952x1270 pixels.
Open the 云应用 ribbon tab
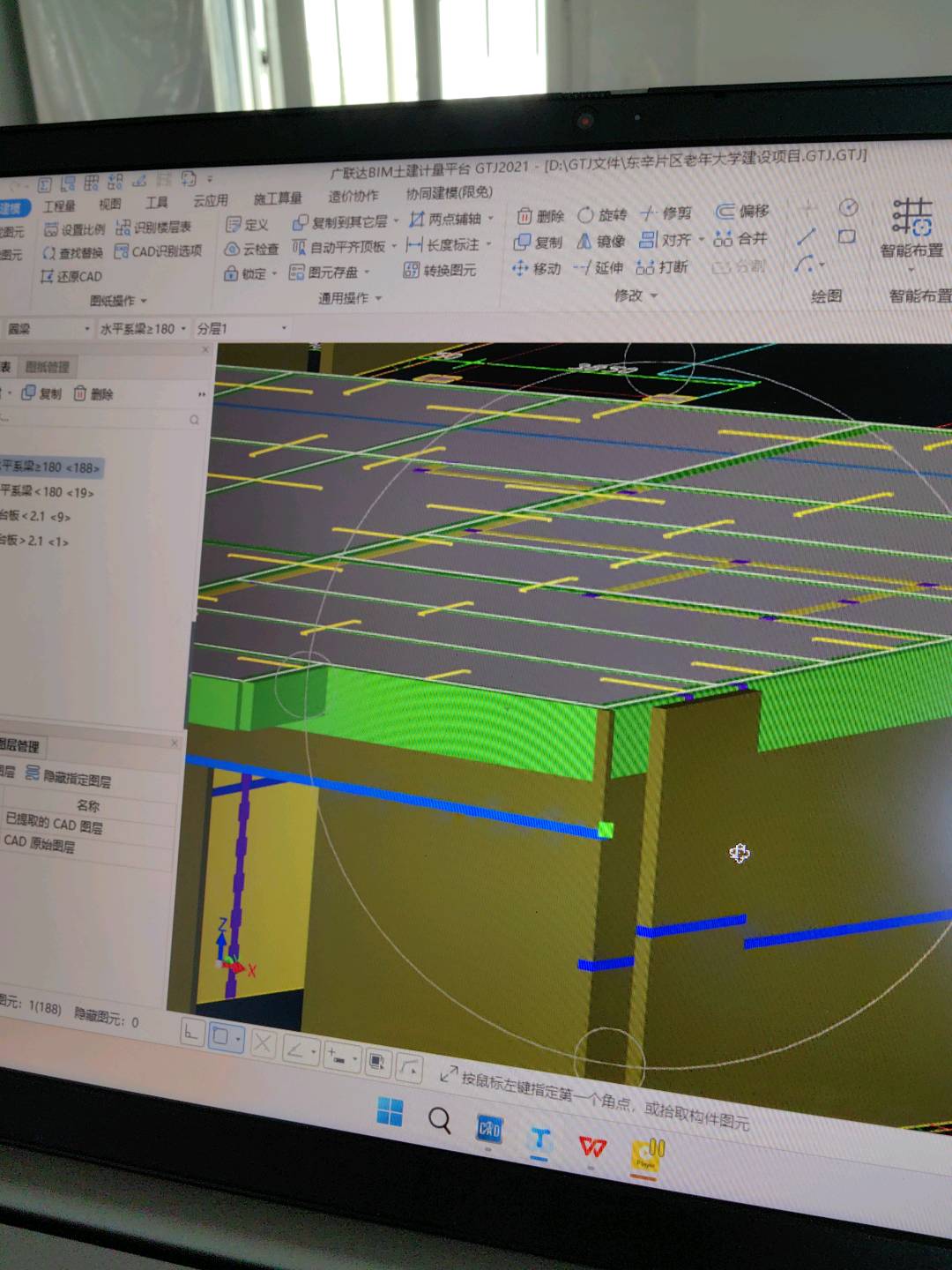click(x=211, y=201)
